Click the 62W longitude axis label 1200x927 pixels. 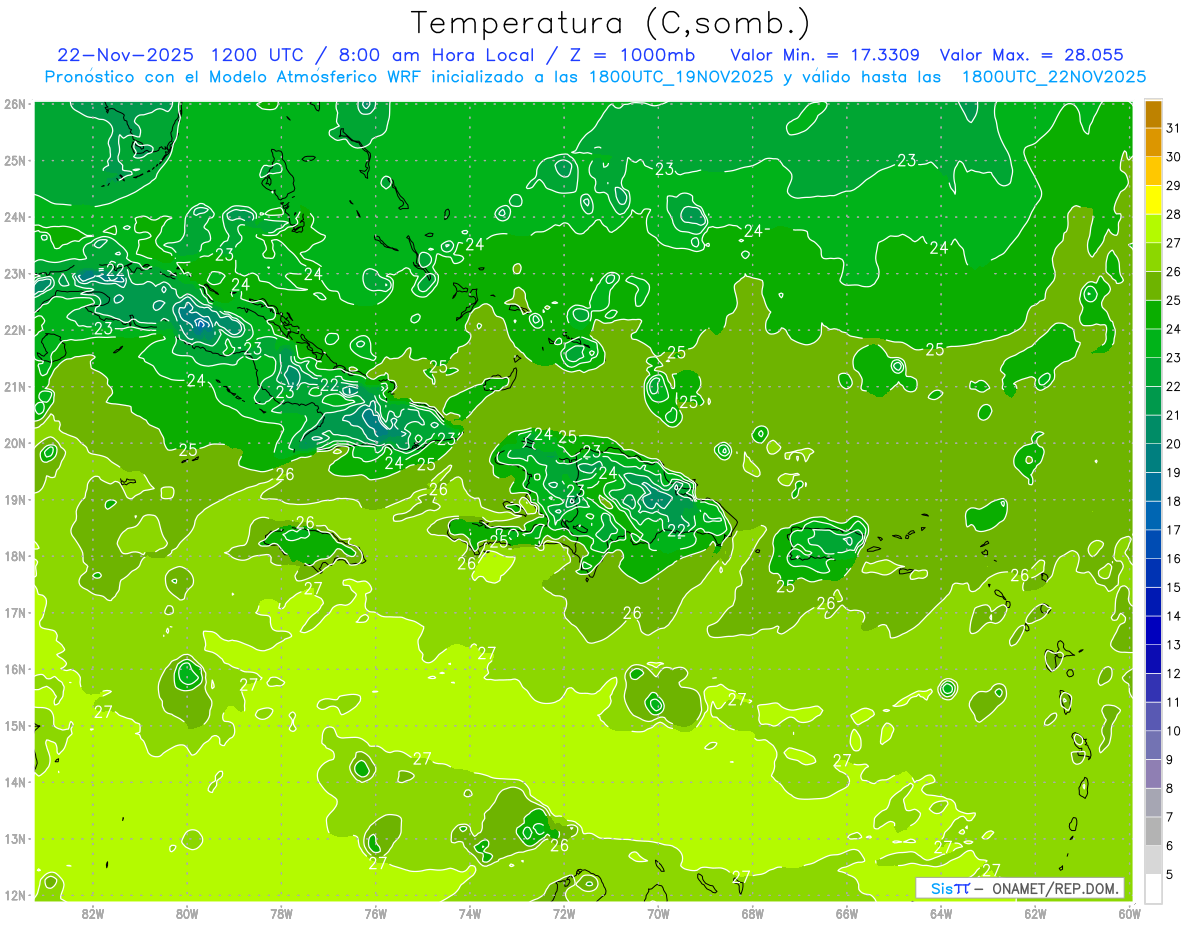[1035, 912]
